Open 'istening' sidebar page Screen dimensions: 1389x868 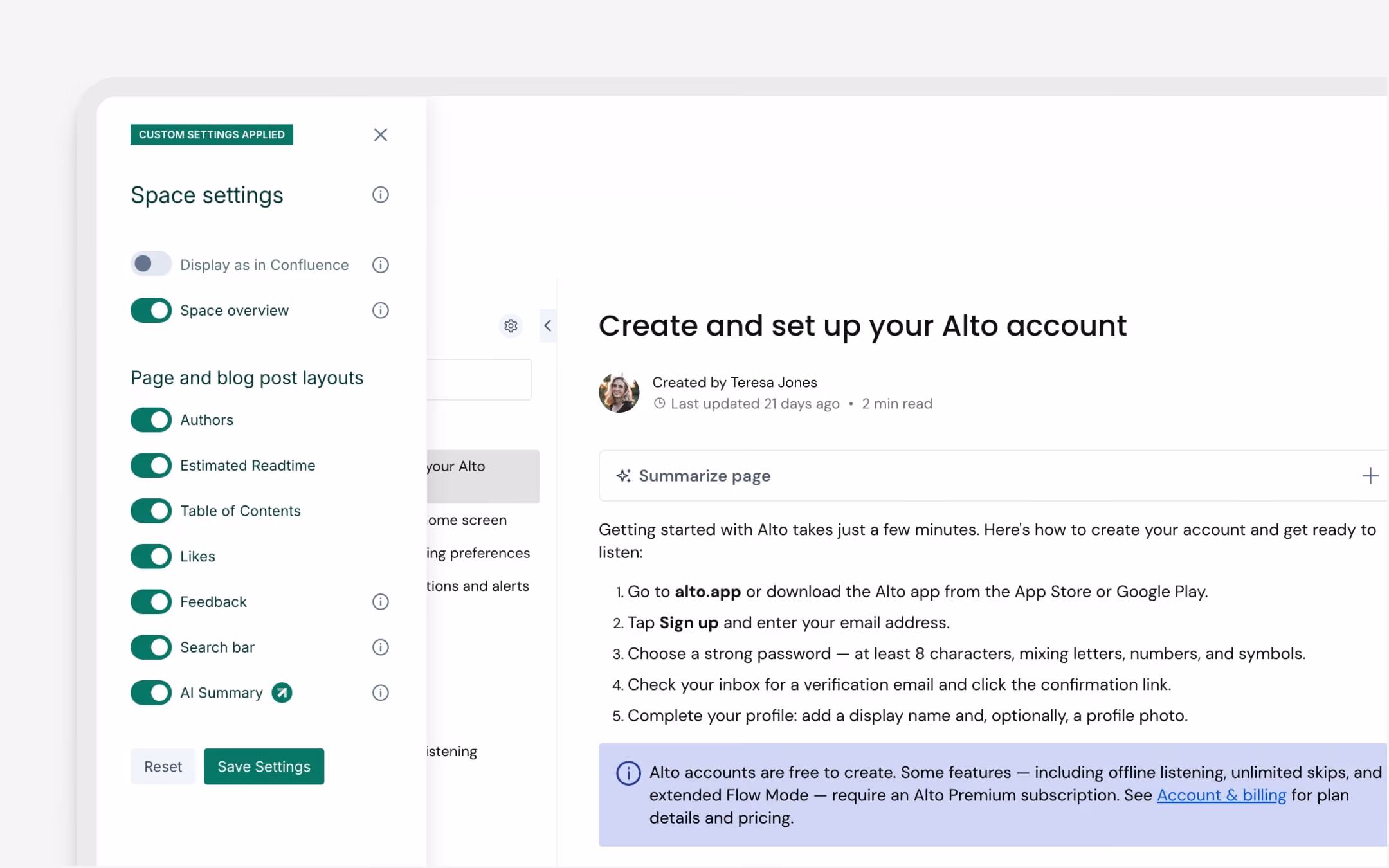point(452,751)
